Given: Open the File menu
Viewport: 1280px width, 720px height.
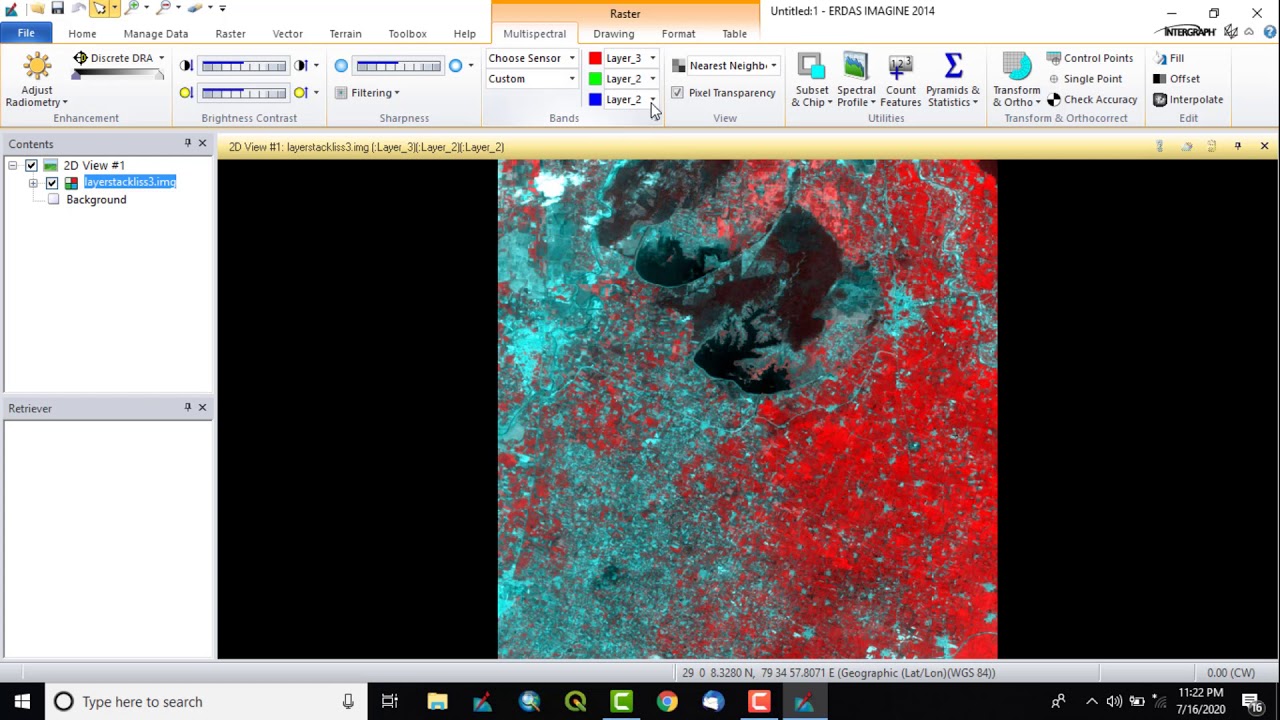Looking at the screenshot, I should pos(26,33).
